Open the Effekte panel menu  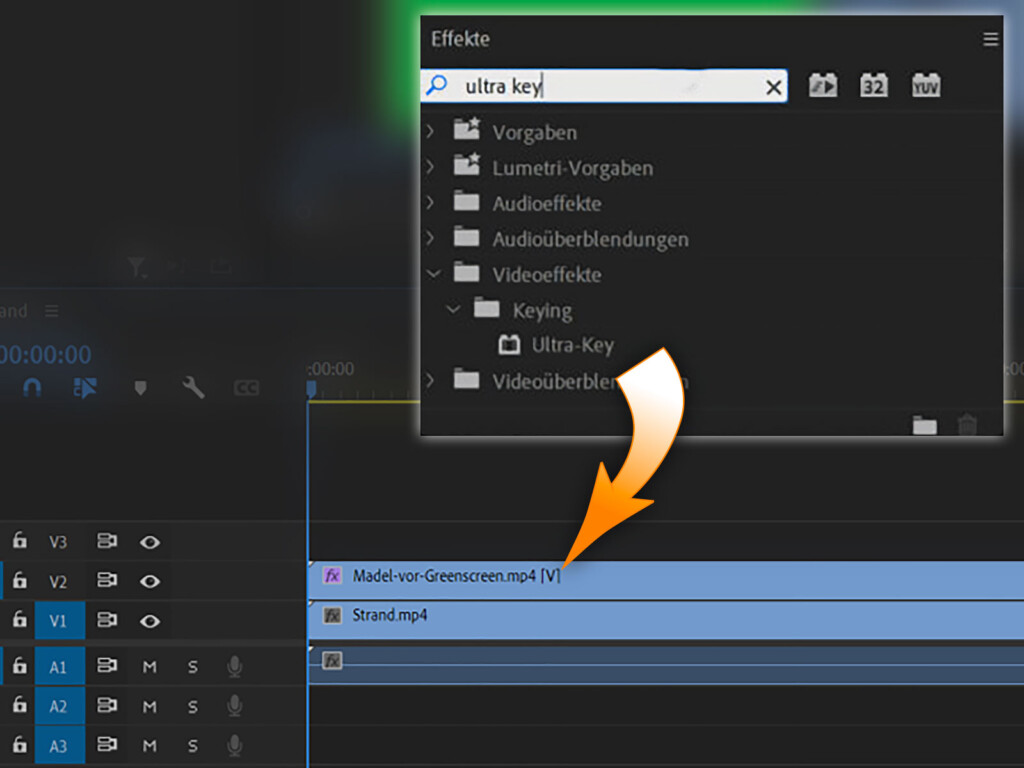[990, 39]
